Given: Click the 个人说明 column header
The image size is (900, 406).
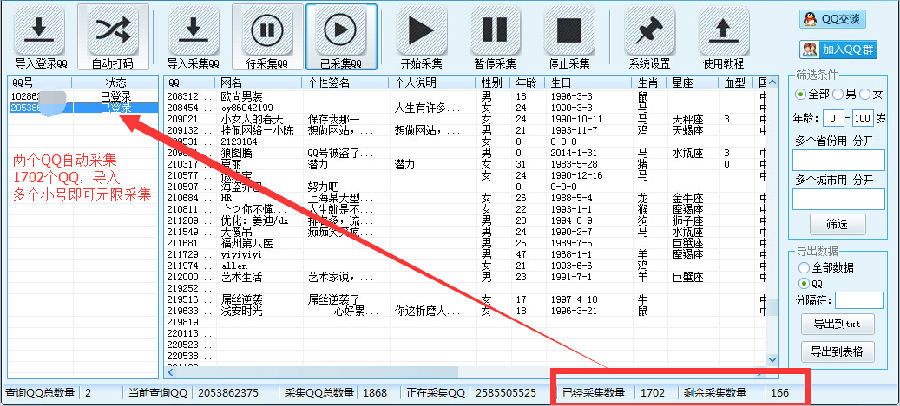Looking at the screenshot, I should (432, 82).
